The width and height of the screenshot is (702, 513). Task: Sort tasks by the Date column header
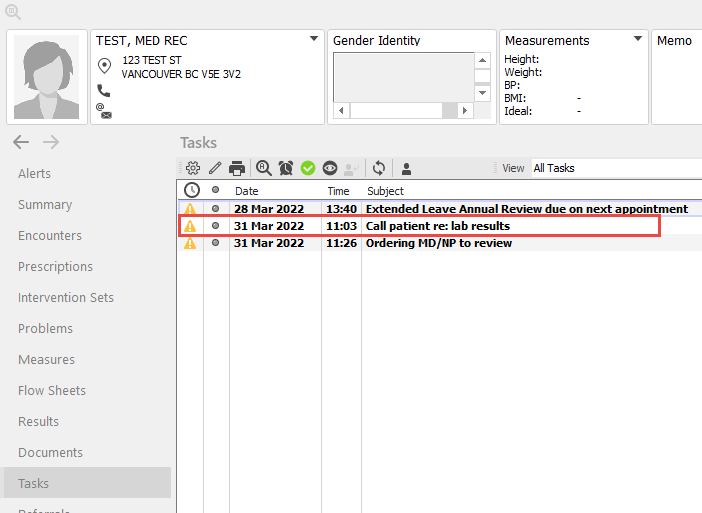(247, 190)
